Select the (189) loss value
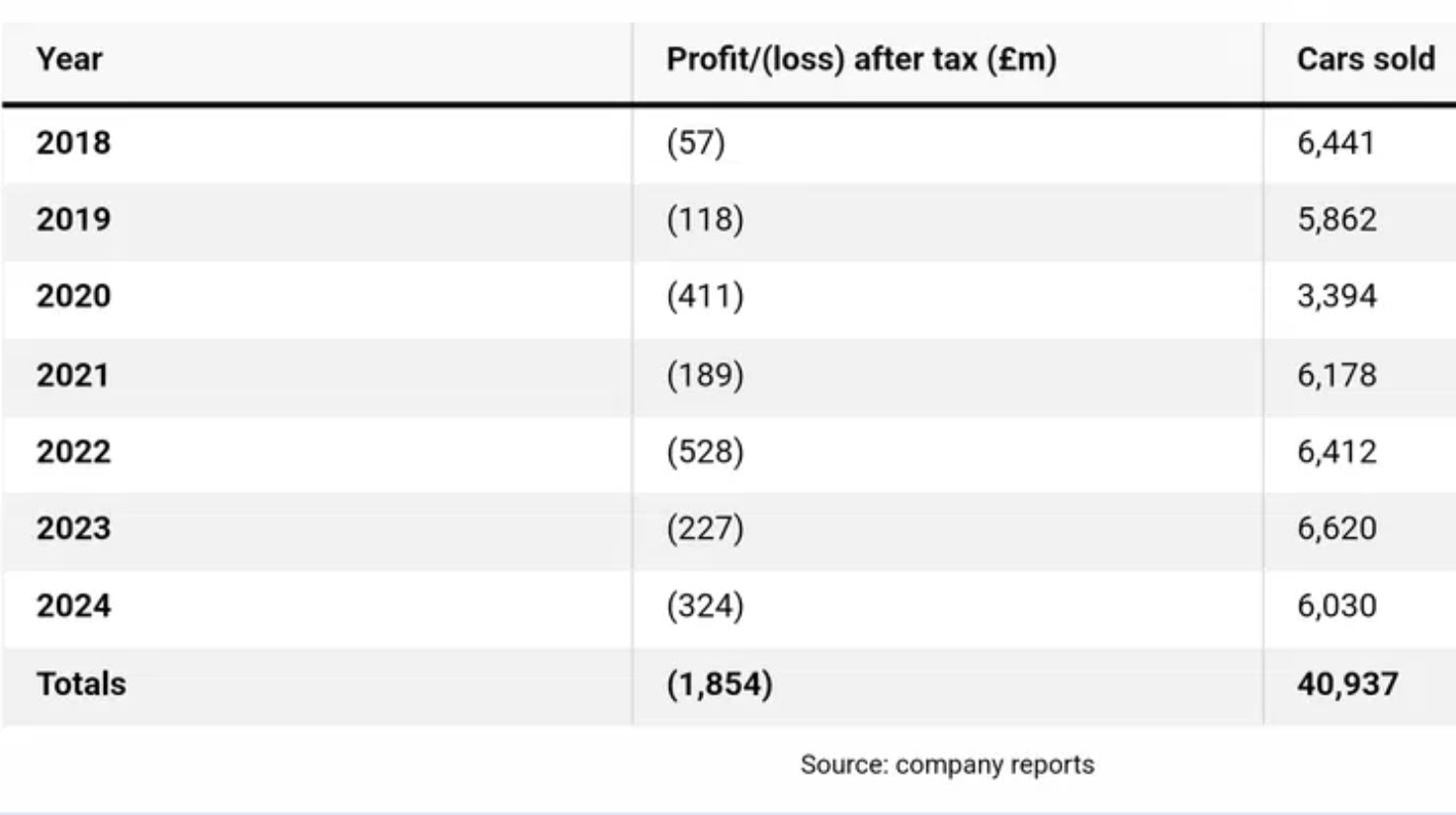Screen dimensions: 1456x815 705,374
